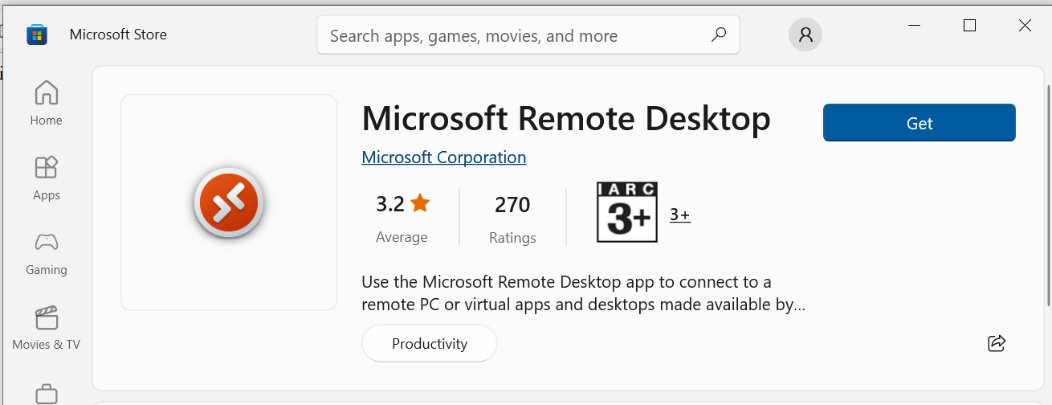Open the Apps section in sidebar
This screenshot has width=1052, height=405.
tap(46, 178)
